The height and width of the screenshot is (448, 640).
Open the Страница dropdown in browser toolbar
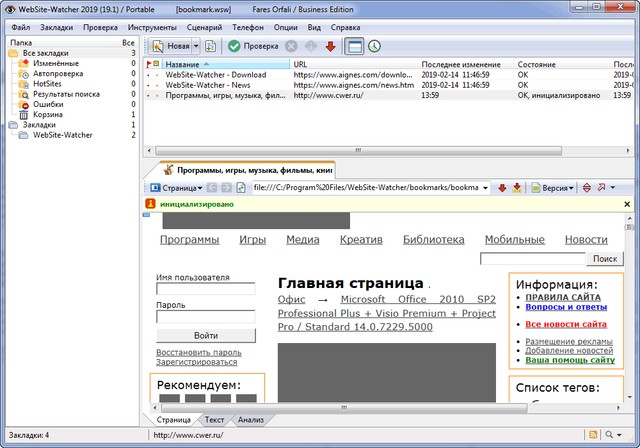[x=176, y=187]
